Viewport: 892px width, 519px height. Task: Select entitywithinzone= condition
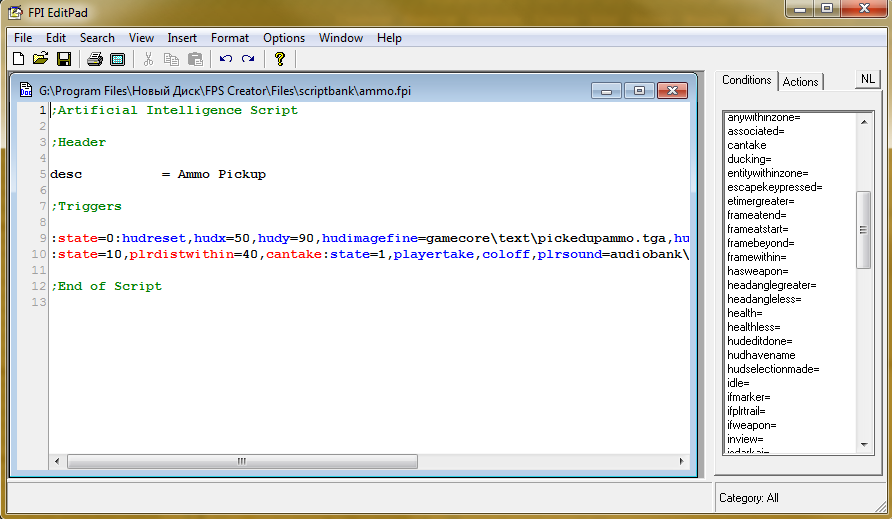click(767, 173)
